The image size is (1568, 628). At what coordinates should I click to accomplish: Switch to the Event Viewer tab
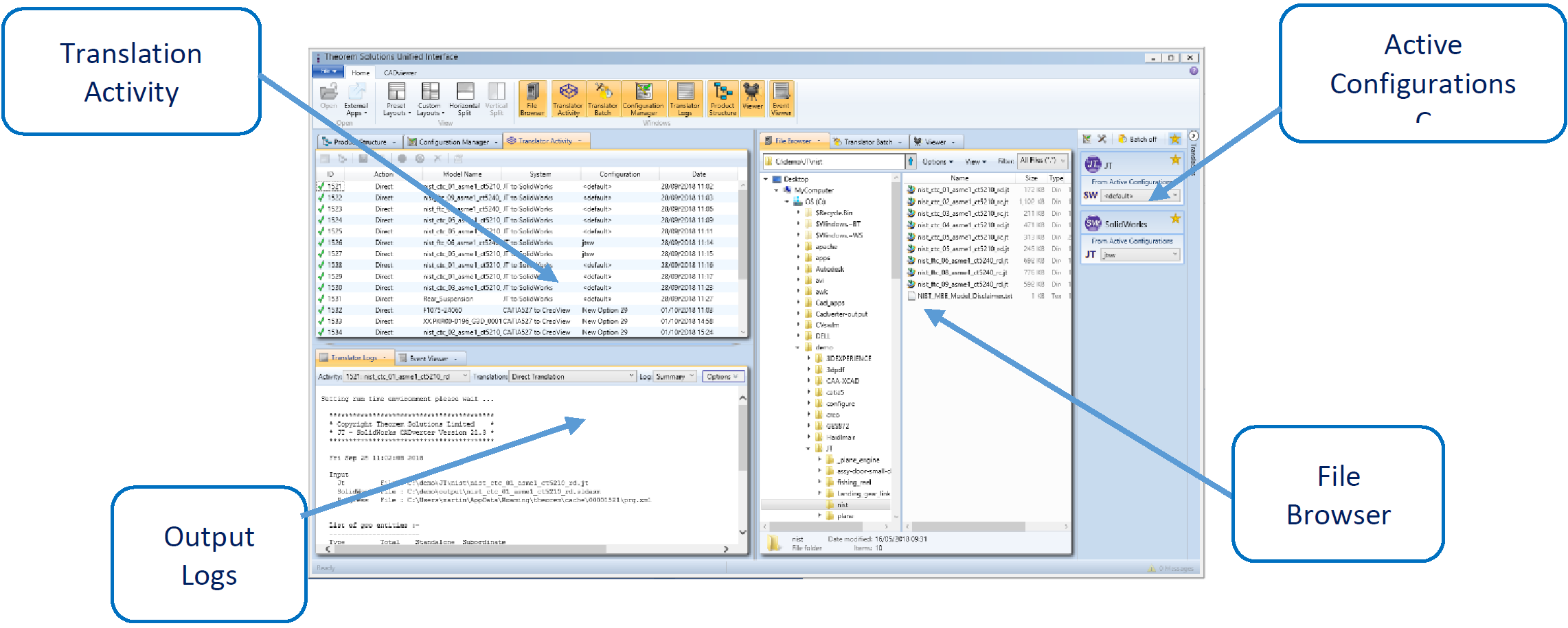coord(431,358)
